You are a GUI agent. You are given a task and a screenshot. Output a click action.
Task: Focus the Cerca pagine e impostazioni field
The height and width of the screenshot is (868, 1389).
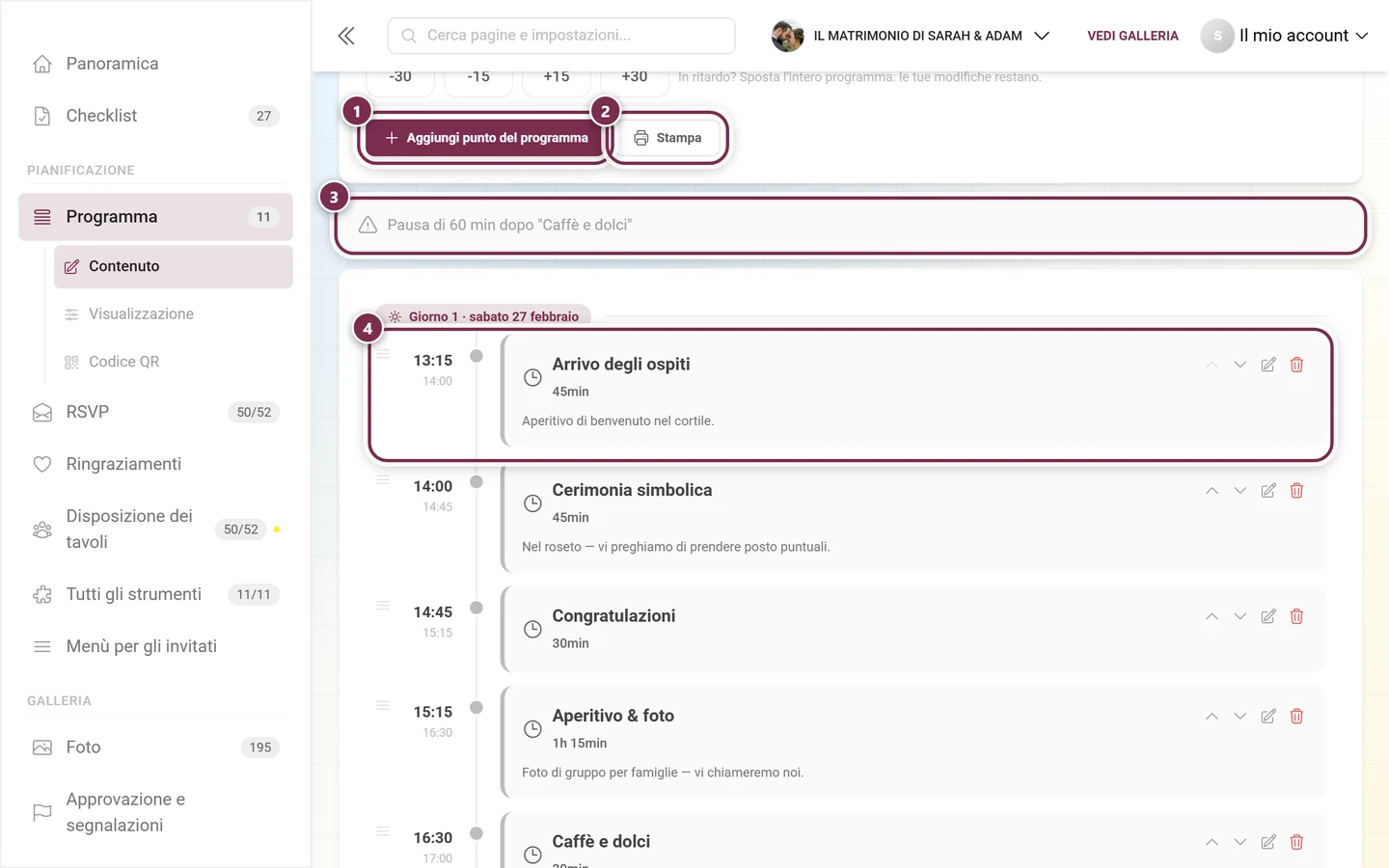click(x=561, y=36)
